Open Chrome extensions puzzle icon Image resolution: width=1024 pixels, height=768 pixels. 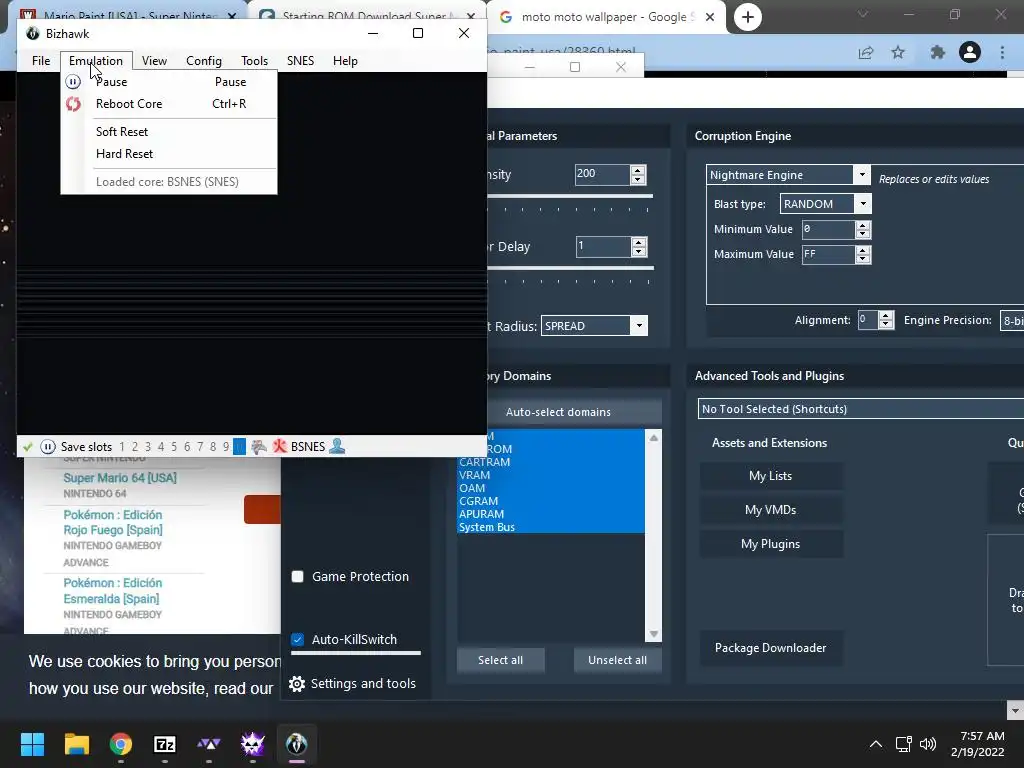(938, 52)
